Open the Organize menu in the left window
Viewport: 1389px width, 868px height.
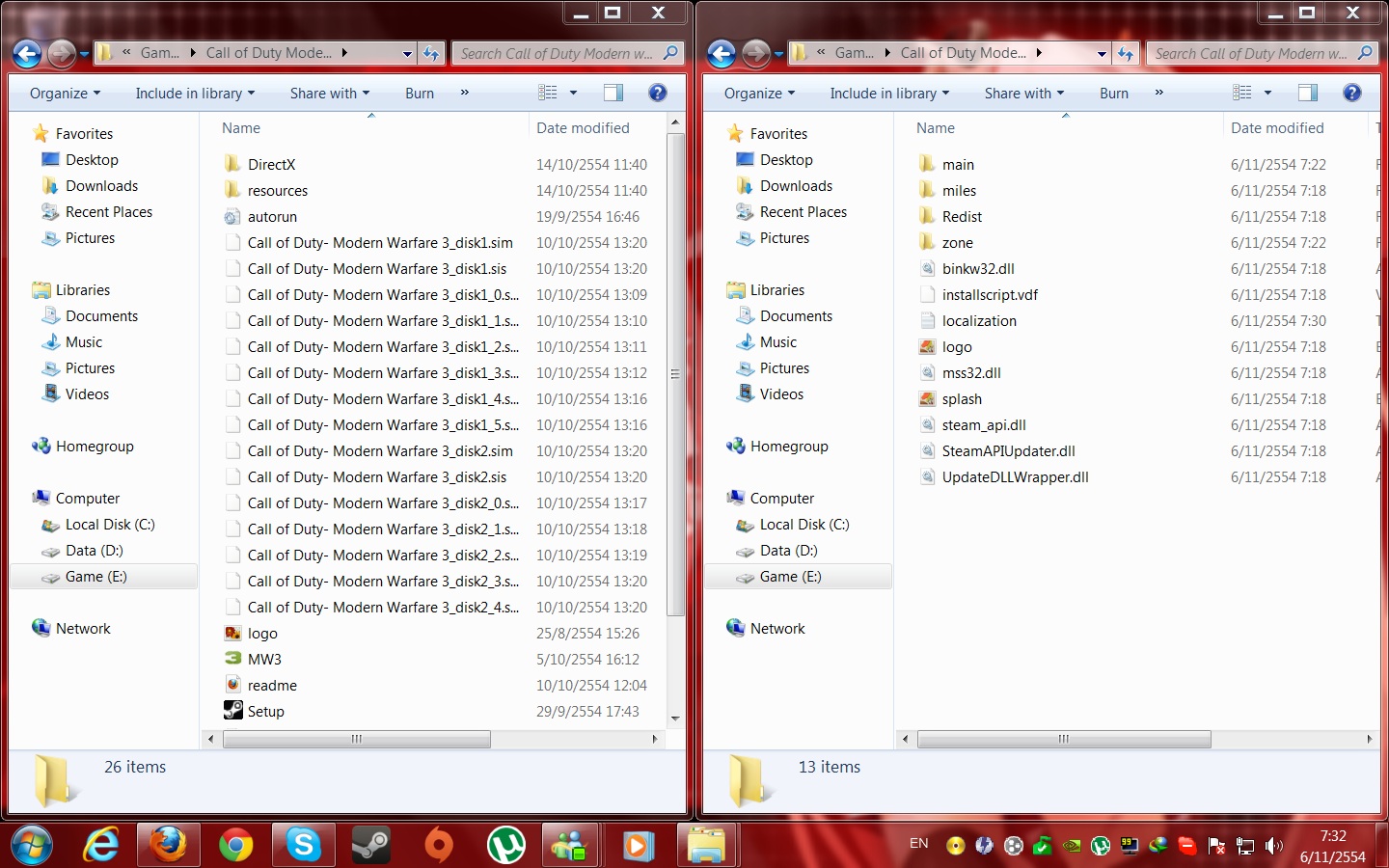pyautogui.click(x=65, y=94)
